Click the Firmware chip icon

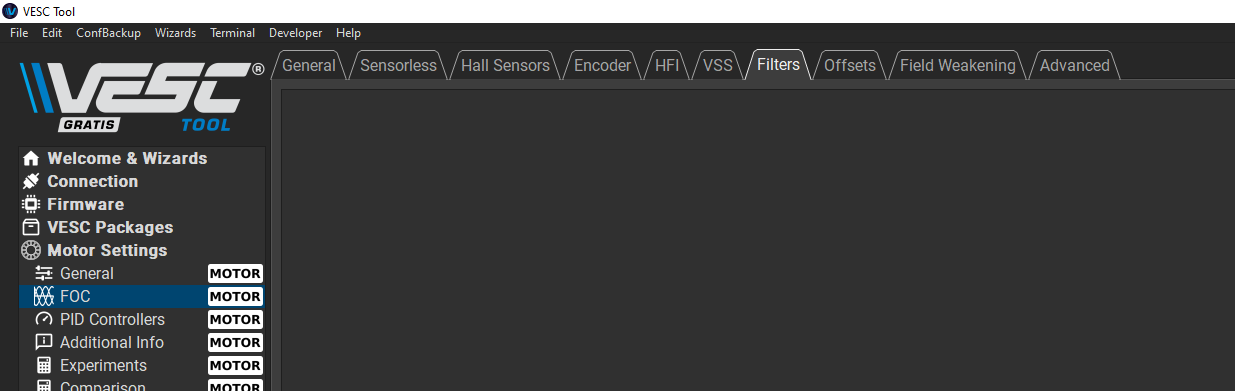[31, 205]
